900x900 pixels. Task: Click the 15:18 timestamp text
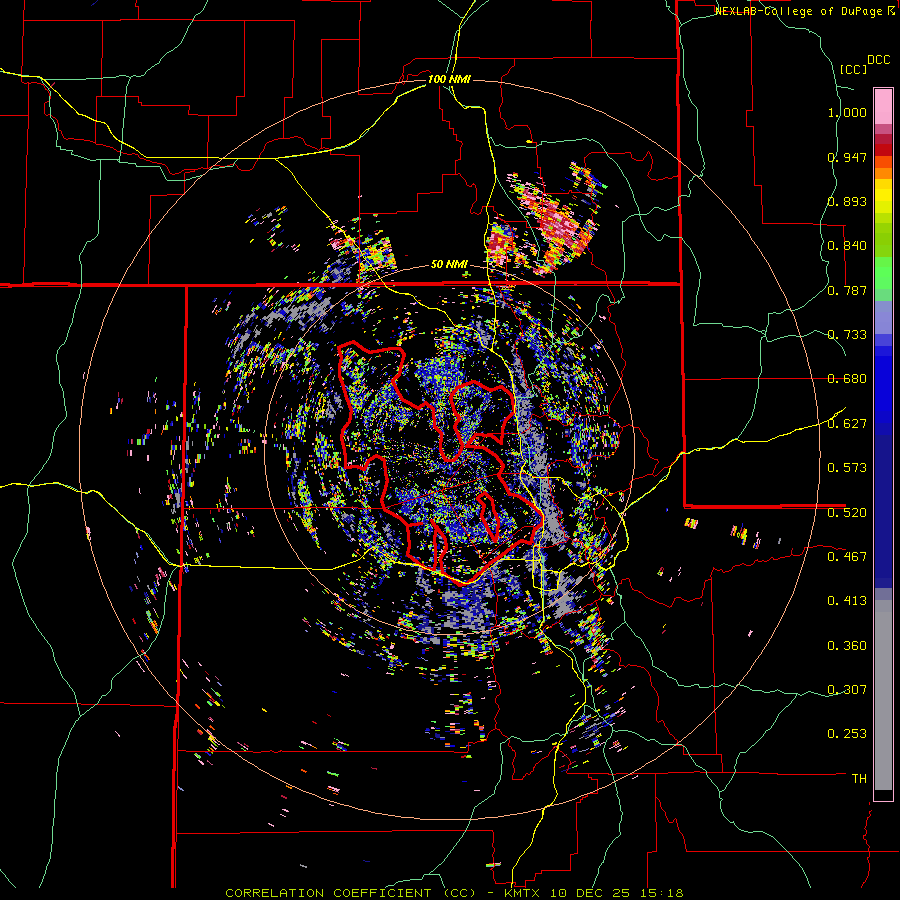[660, 893]
